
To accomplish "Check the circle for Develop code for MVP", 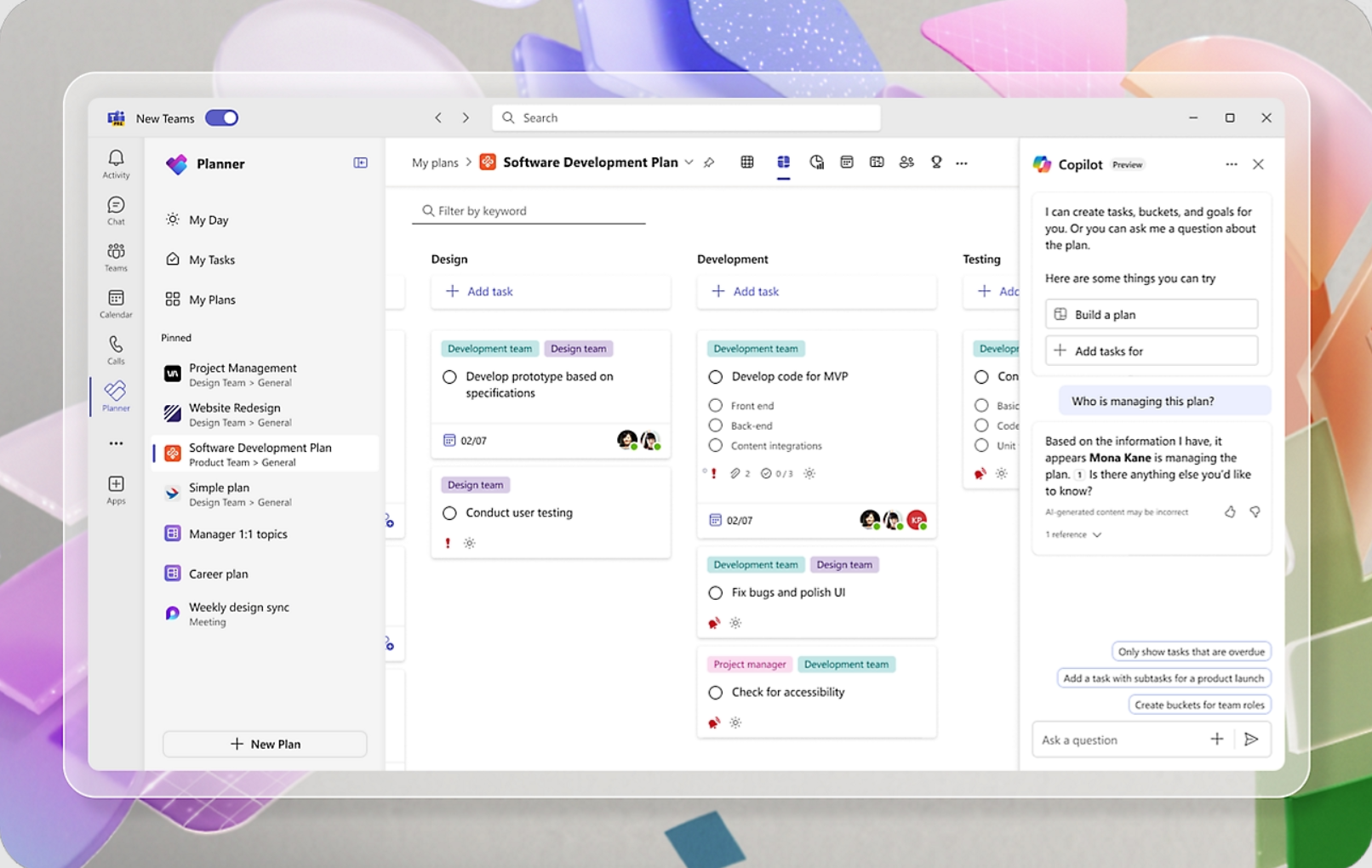I will pyautogui.click(x=715, y=376).
